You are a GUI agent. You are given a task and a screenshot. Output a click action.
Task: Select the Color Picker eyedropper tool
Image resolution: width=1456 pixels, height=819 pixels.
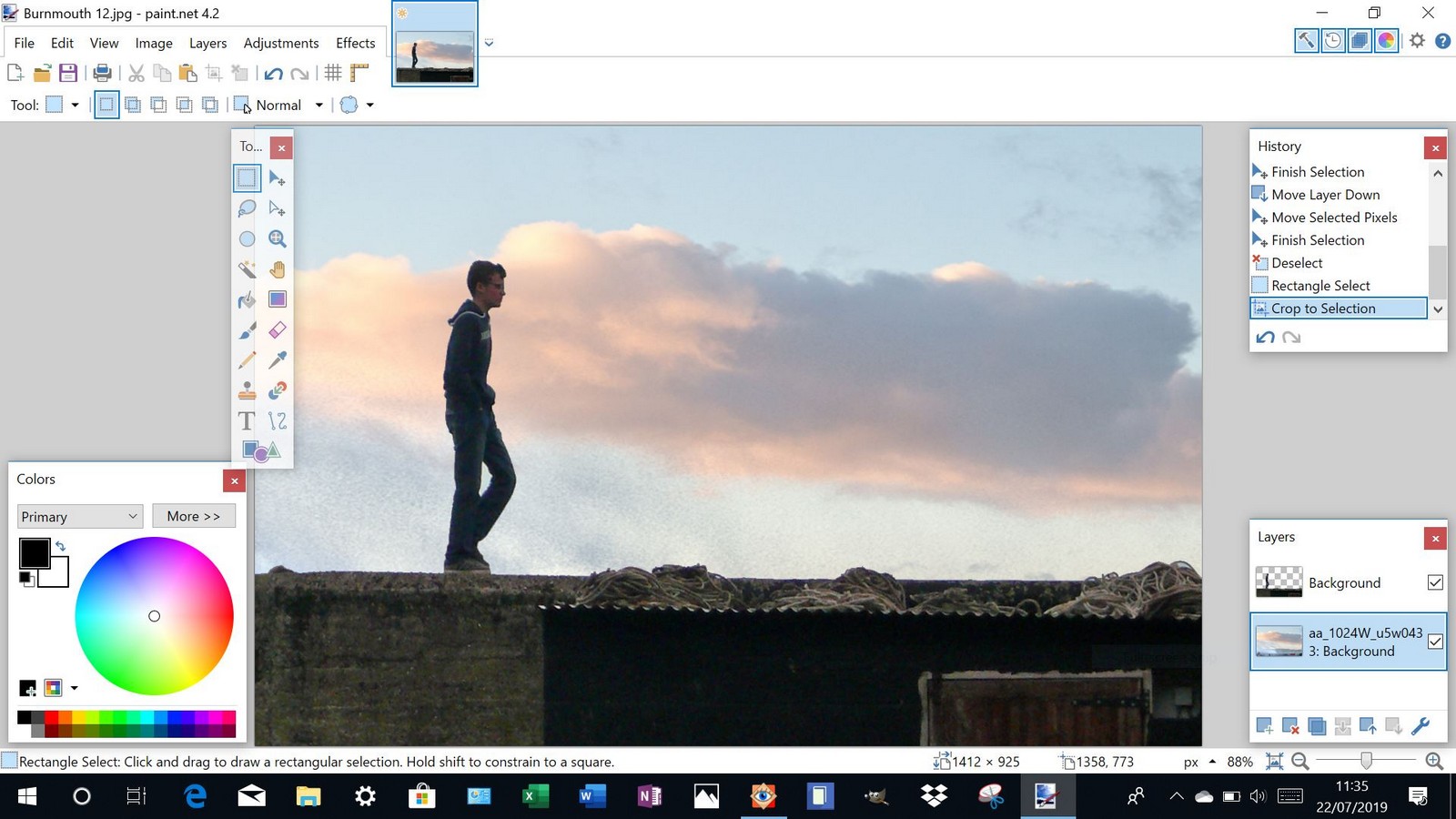pos(278,360)
